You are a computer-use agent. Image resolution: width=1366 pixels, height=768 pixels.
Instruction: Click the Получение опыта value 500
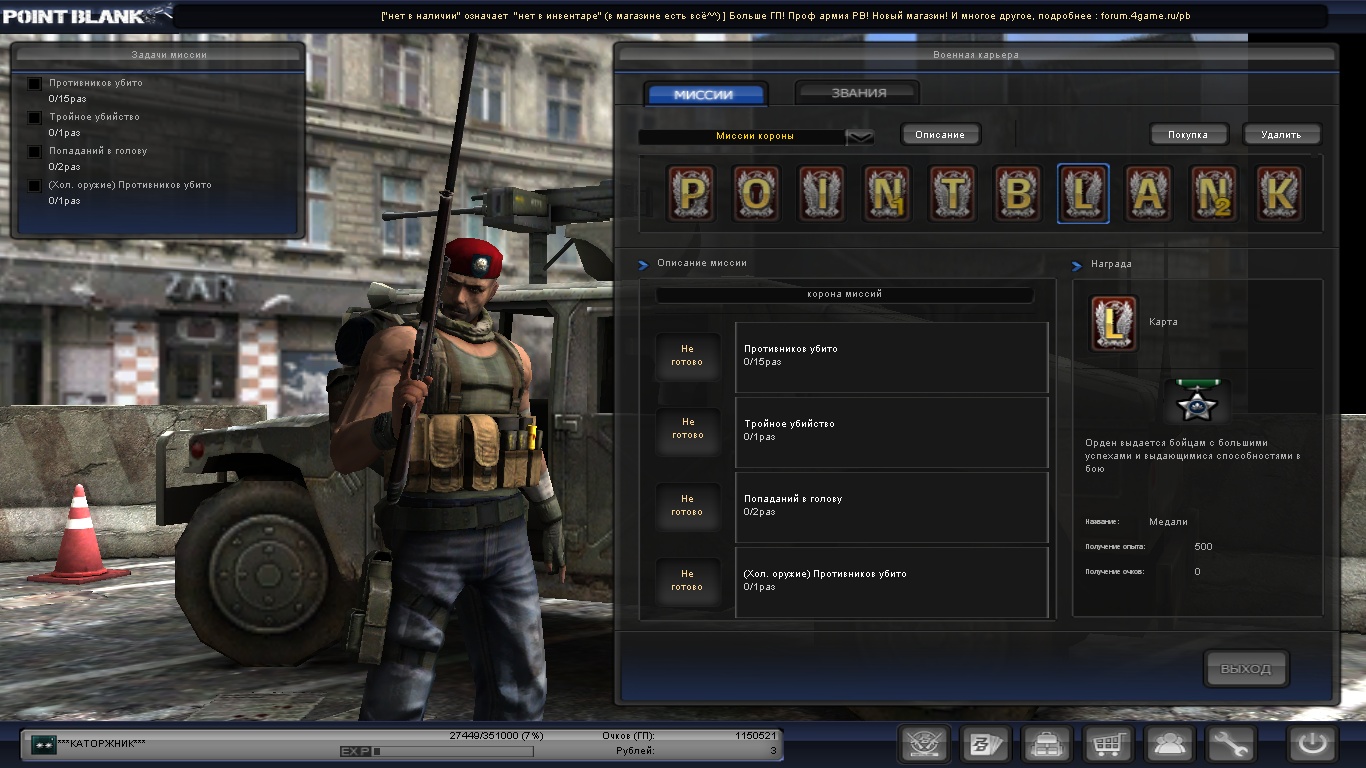coord(1203,547)
